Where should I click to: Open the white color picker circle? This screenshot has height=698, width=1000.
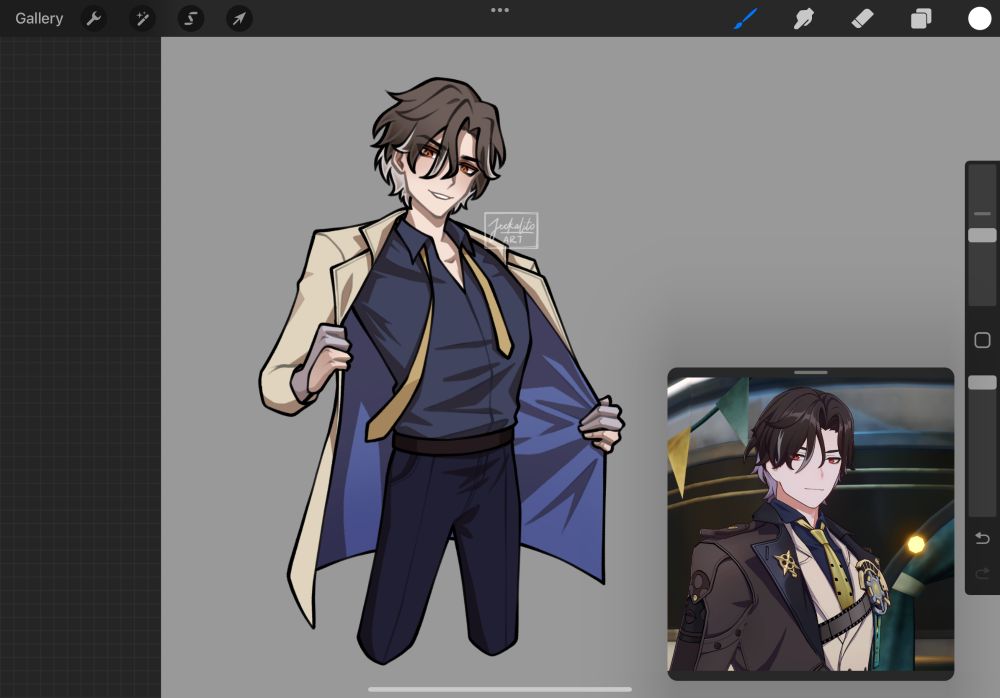pos(980,19)
